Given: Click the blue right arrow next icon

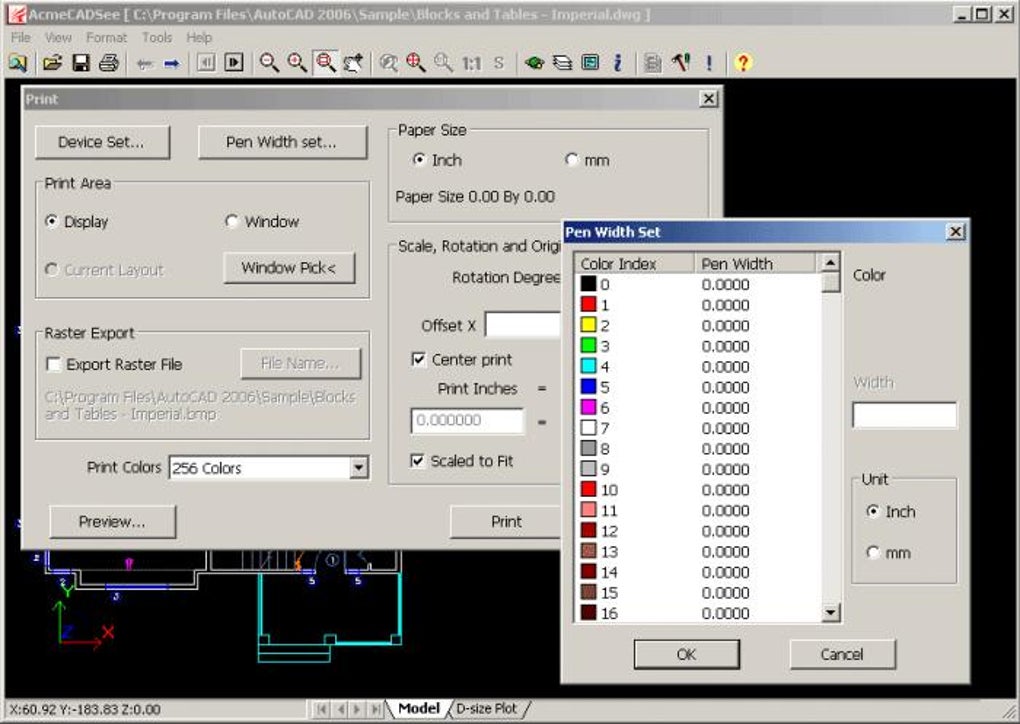Looking at the screenshot, I should 172,63.
